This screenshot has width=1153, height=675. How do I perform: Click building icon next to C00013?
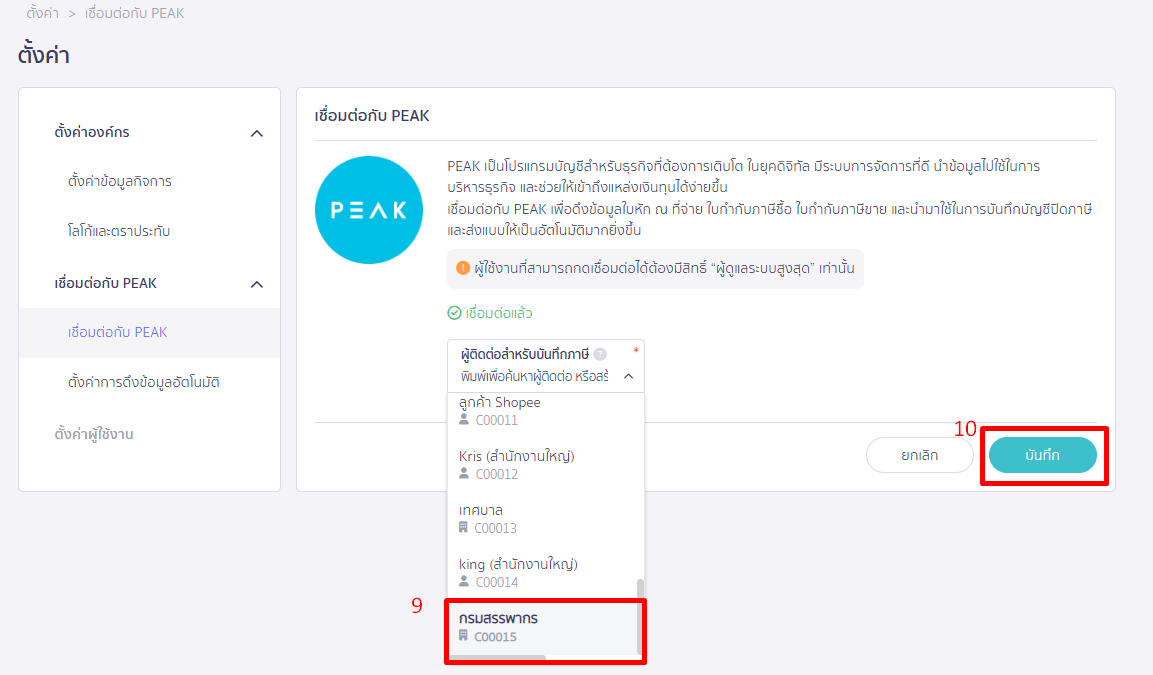click(463, 527)
